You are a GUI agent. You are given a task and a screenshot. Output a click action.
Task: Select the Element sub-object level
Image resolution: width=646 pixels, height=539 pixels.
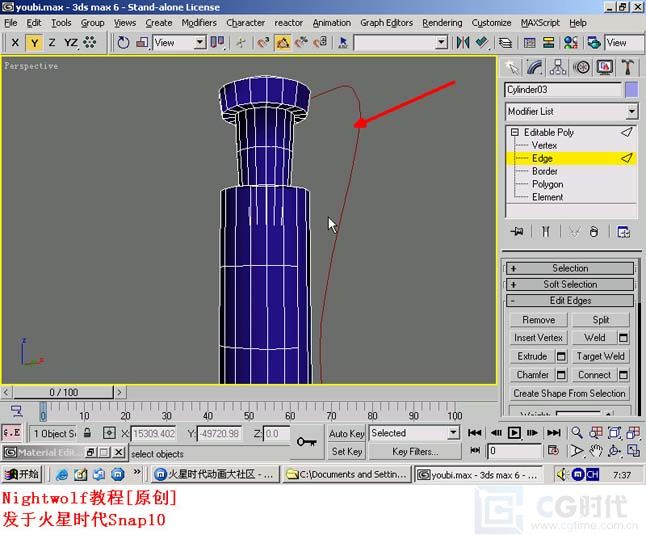(x=547, y=197)
